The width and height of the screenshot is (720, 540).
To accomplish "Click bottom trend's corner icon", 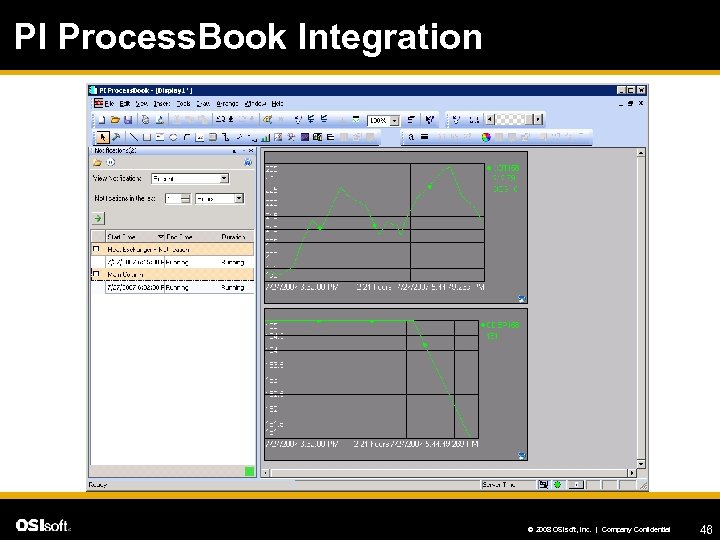I will [x=522, y=456].
